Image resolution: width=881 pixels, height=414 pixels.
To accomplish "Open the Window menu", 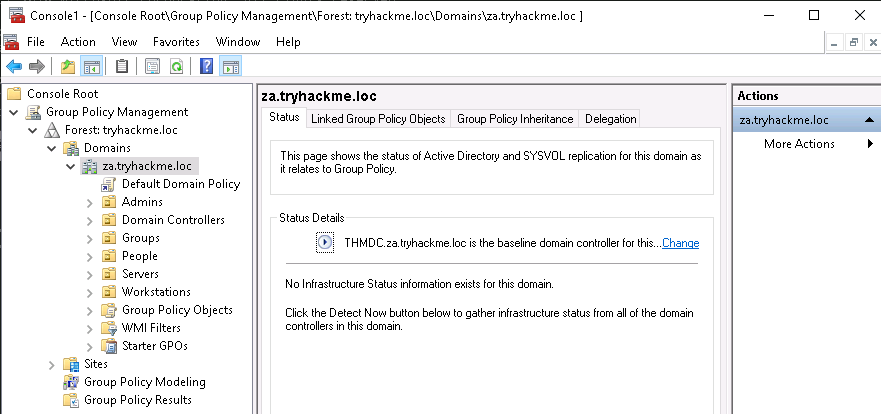I will click(x=238, y=42).
